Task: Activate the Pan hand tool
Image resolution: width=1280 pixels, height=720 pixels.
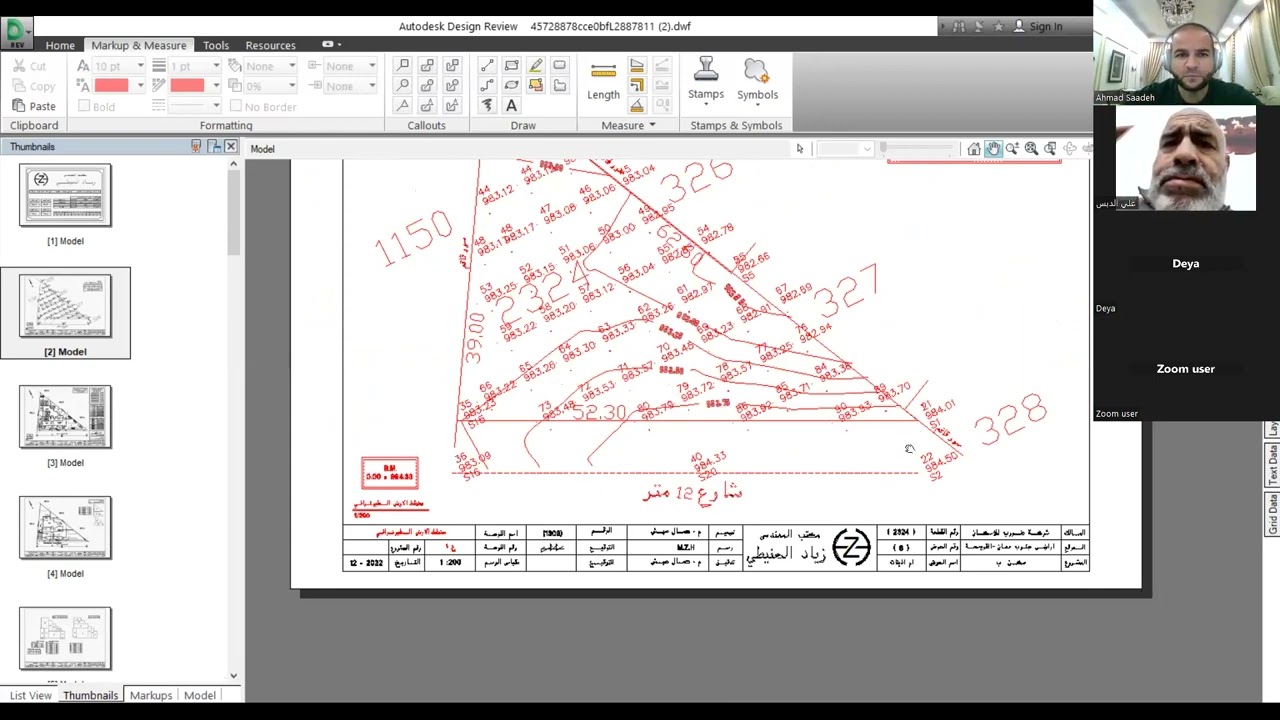Action: coord(993,149)
